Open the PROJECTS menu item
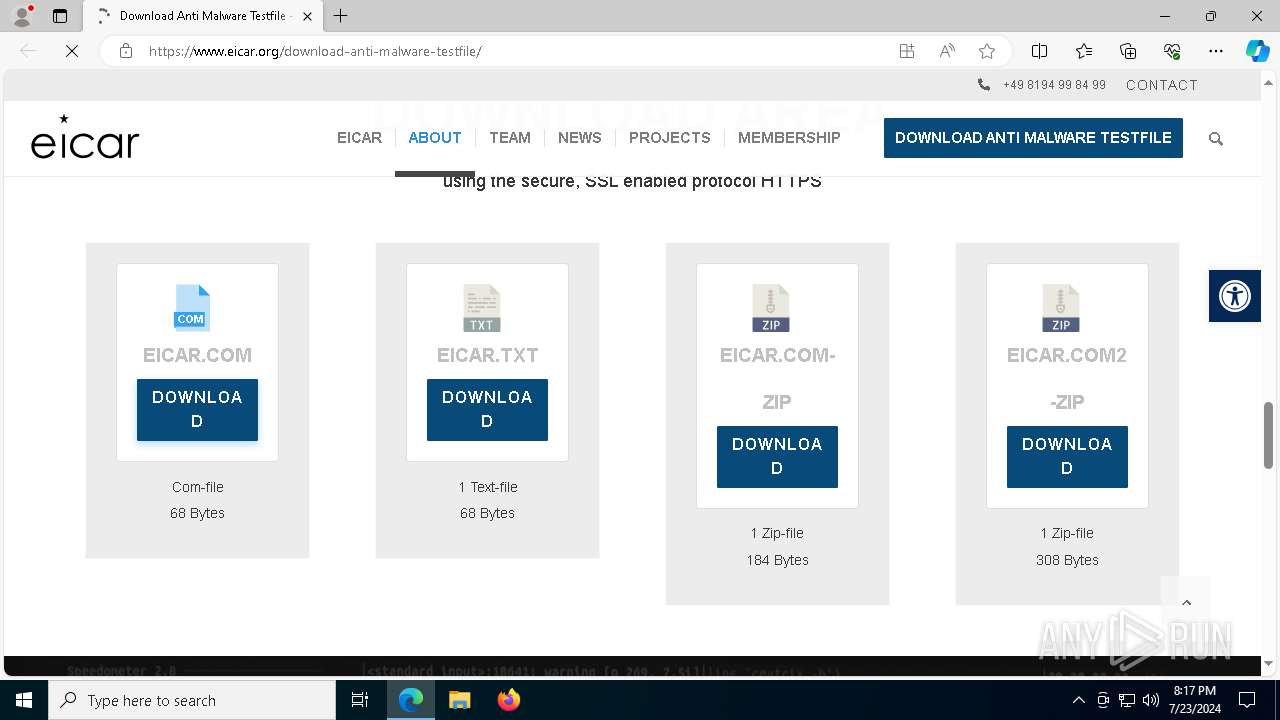This screenshot has height=720, width=1280. (670, 138)
